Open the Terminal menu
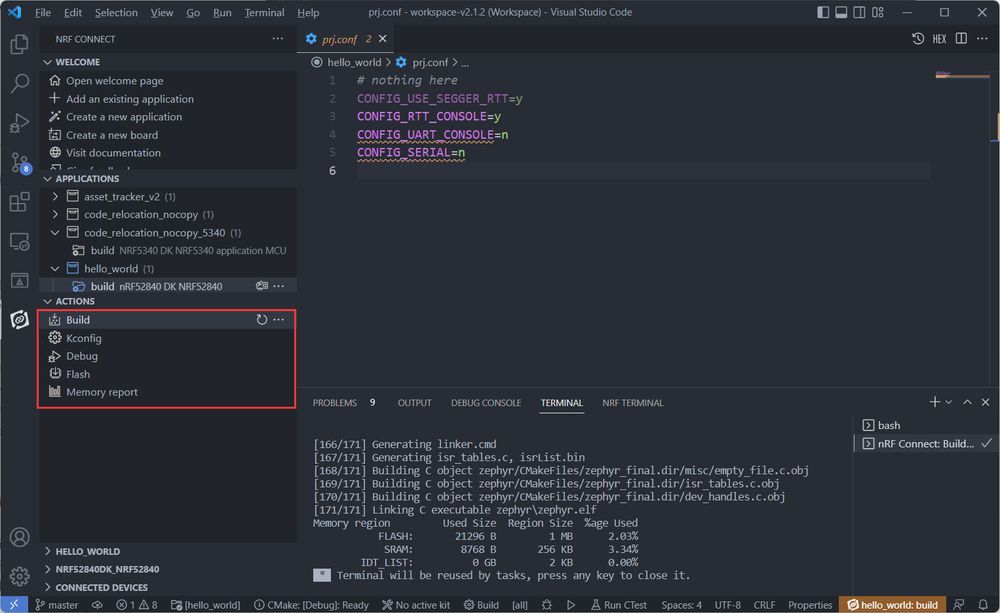The height and width of the screenshot is (613, 1000). click(264, 13)
